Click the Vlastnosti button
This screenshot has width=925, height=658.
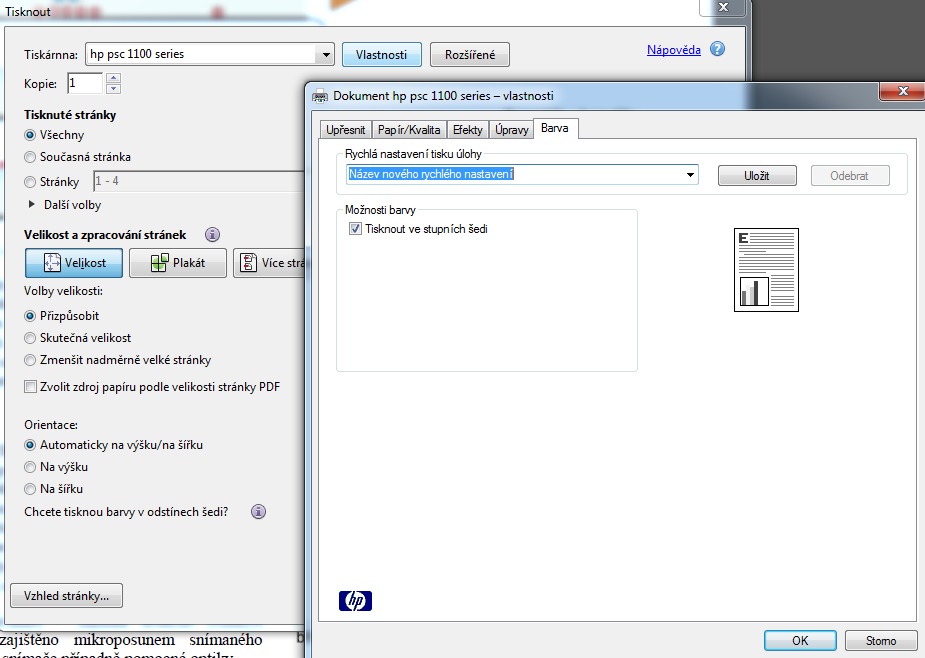[382, 54]
